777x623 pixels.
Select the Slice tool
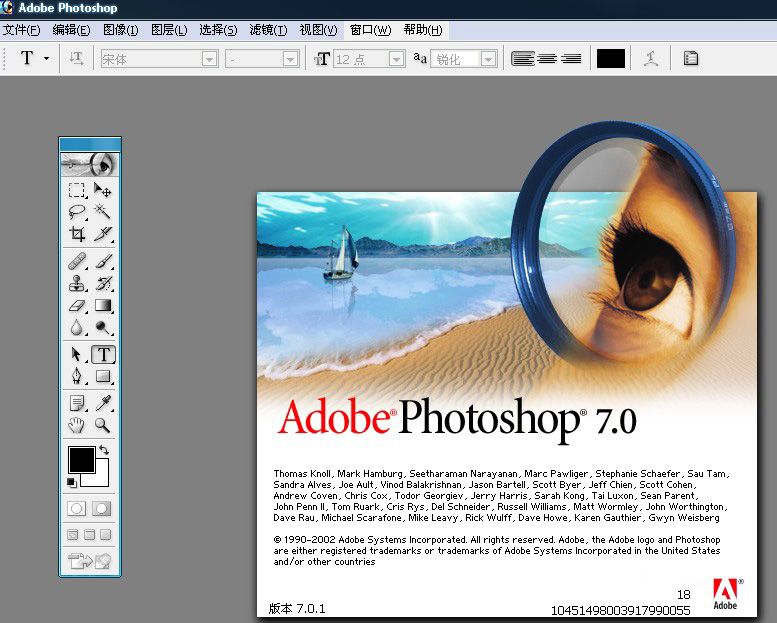[x=103, y=234]
